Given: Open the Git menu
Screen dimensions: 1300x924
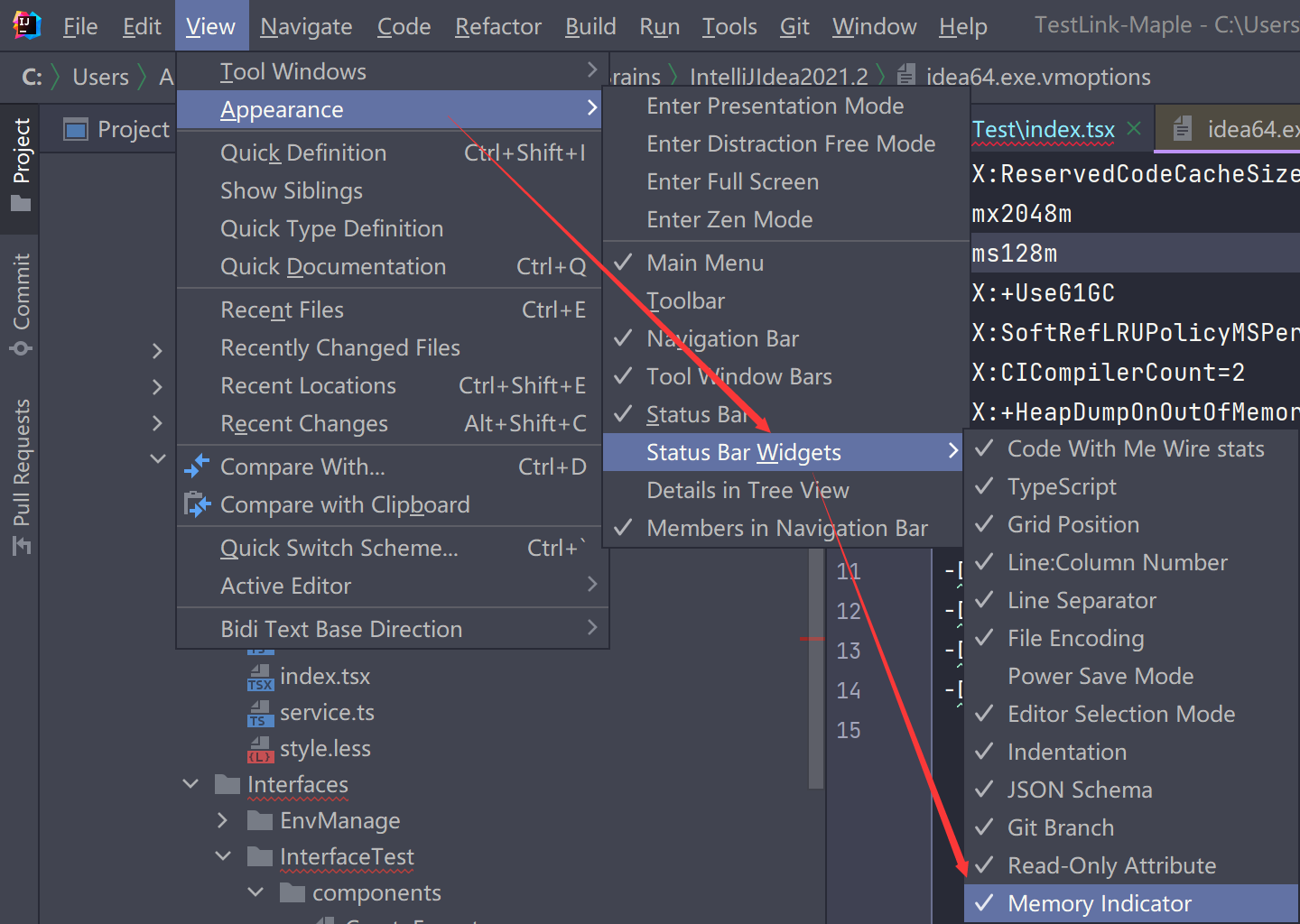Looking at the screenshot, I should click(794, 26).
